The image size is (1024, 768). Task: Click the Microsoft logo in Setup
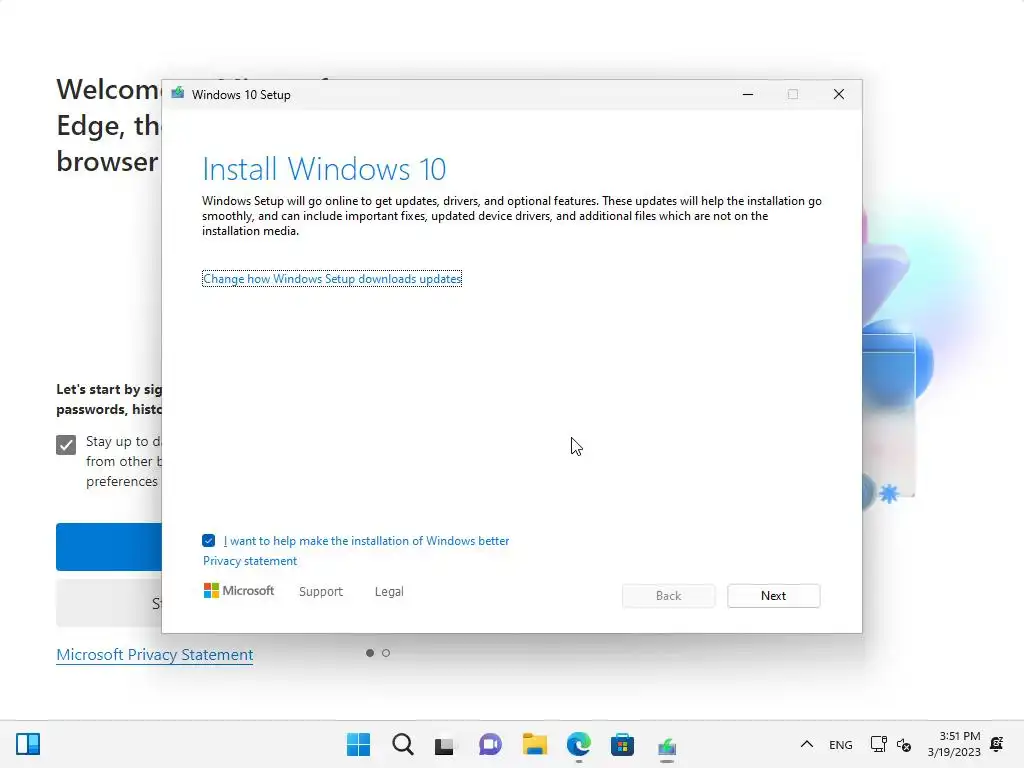(x=239, y=590)
